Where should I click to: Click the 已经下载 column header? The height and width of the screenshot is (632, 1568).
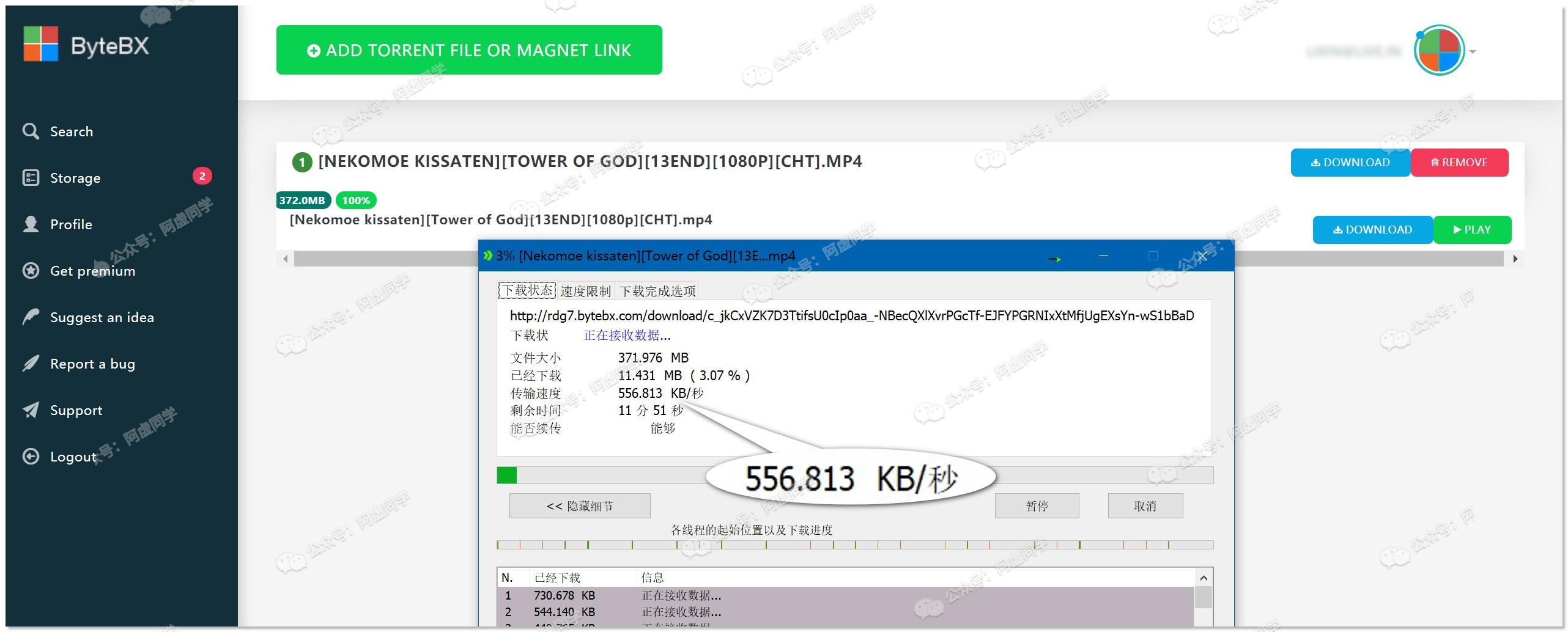click(x=583, y=578)
